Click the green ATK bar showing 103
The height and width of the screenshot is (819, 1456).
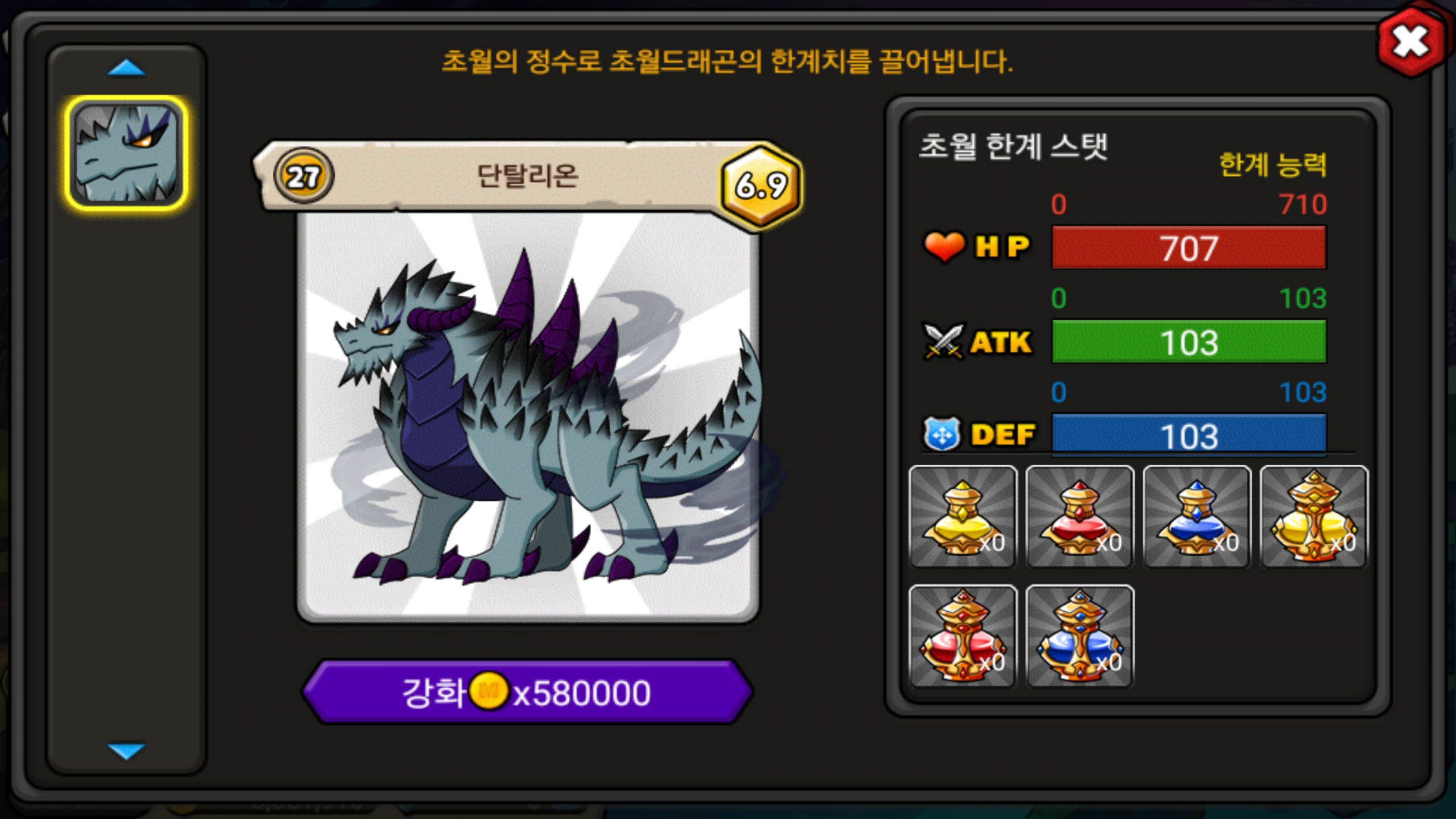click(x=1189, y=341)
